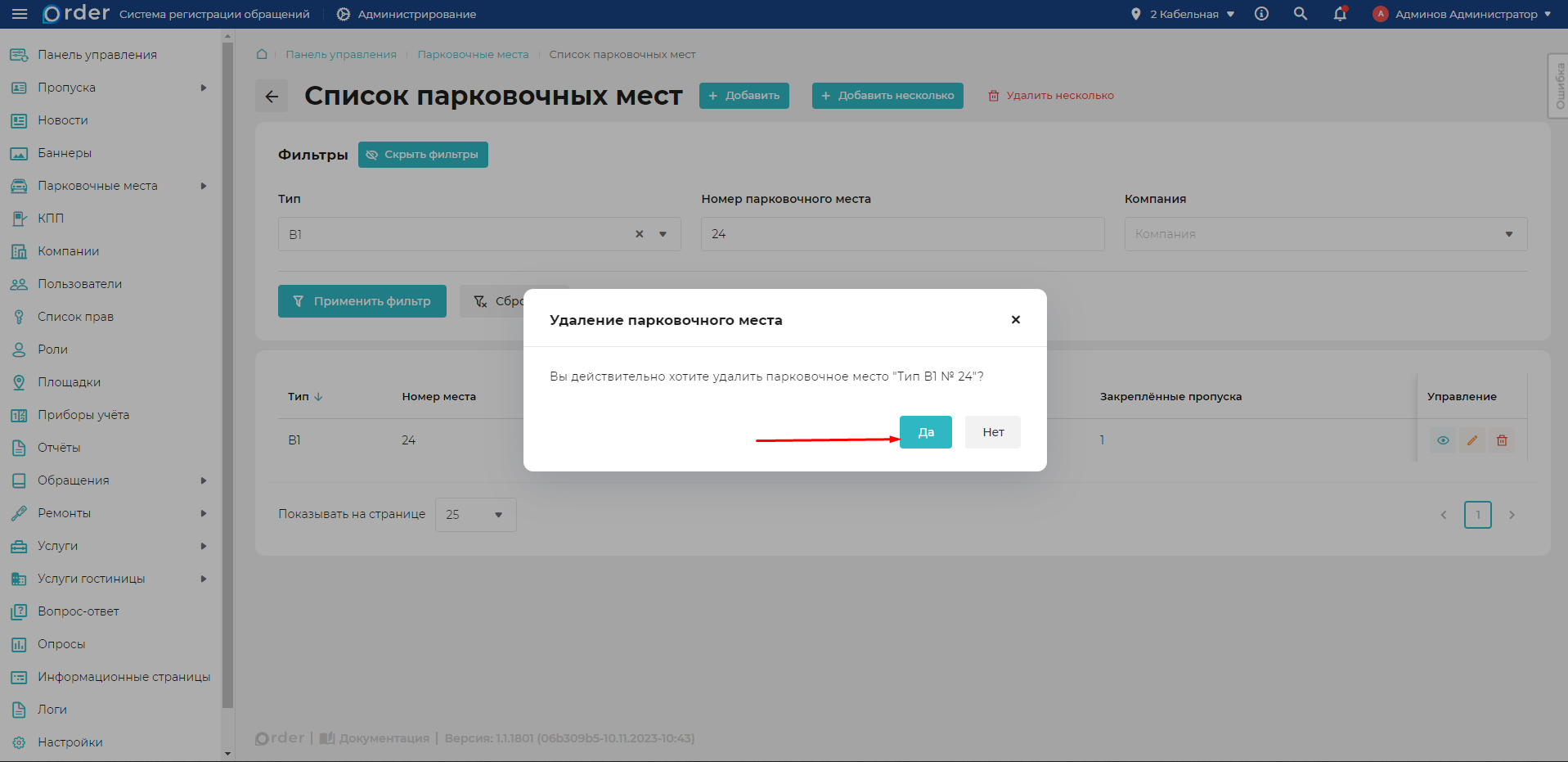Confirm deletion by clicking Да

click(x=925, y=431)
